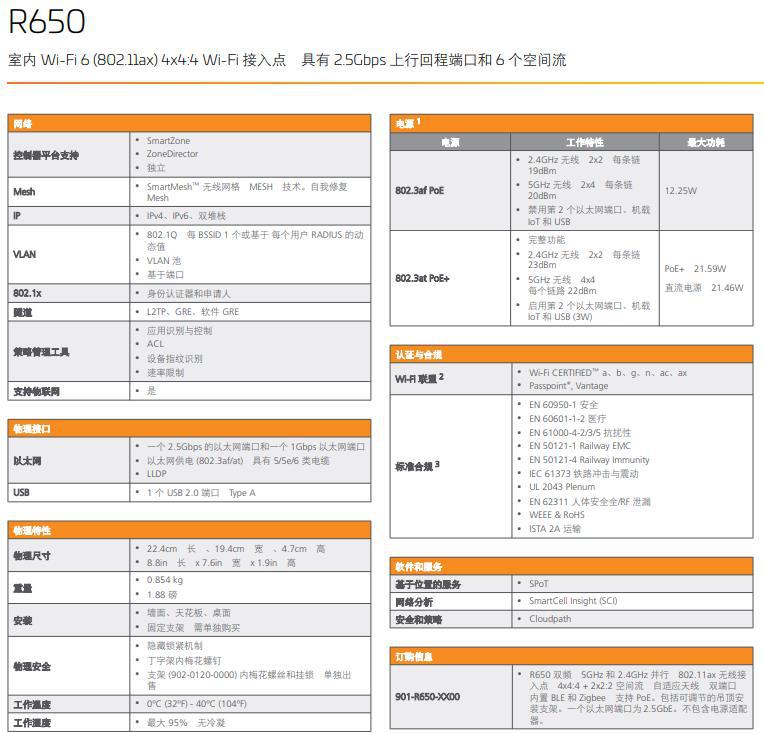Click the SmartCell Insight (SCI) value
The width and height of the screenshot is (764, 733).
573,601
